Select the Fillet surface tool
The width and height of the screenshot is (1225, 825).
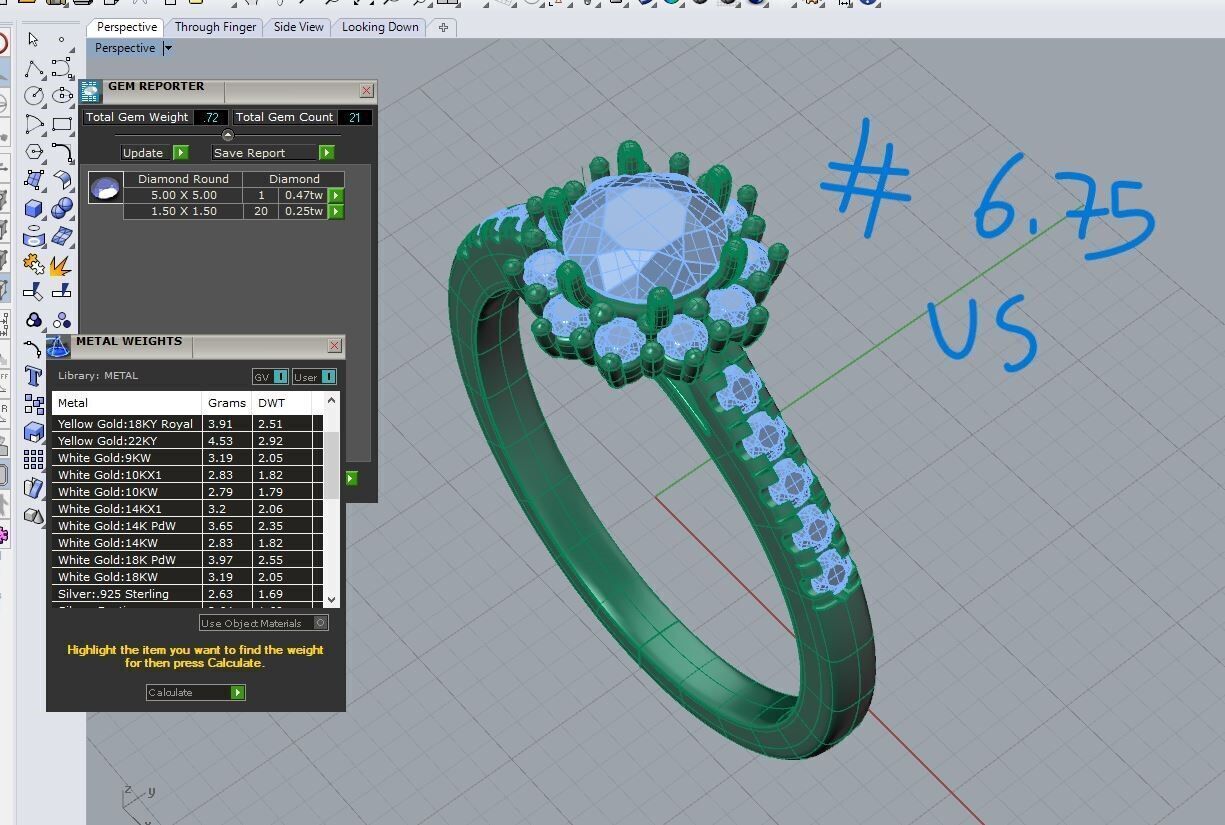coord(62,180)
